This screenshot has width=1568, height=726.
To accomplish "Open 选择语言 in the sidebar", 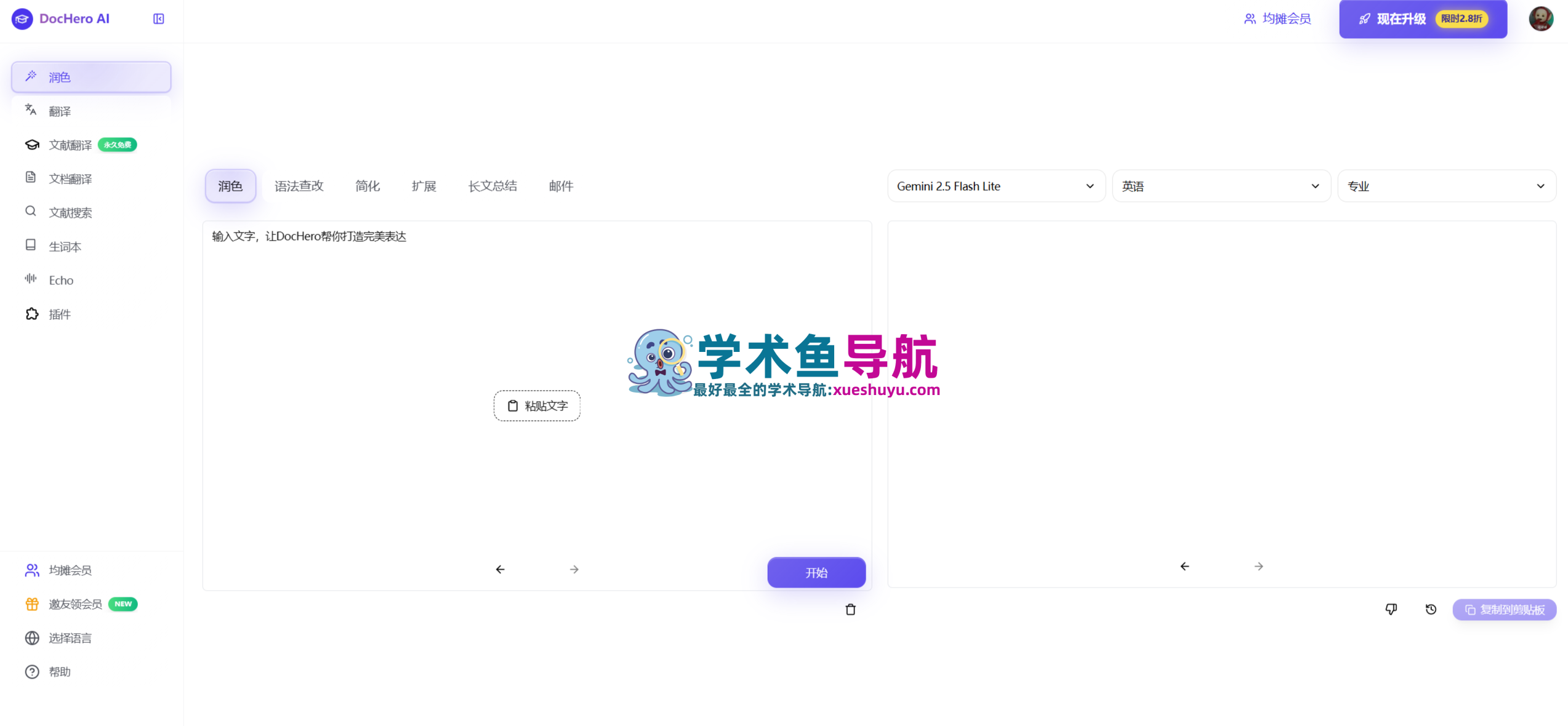I will [x=91, y=637].
